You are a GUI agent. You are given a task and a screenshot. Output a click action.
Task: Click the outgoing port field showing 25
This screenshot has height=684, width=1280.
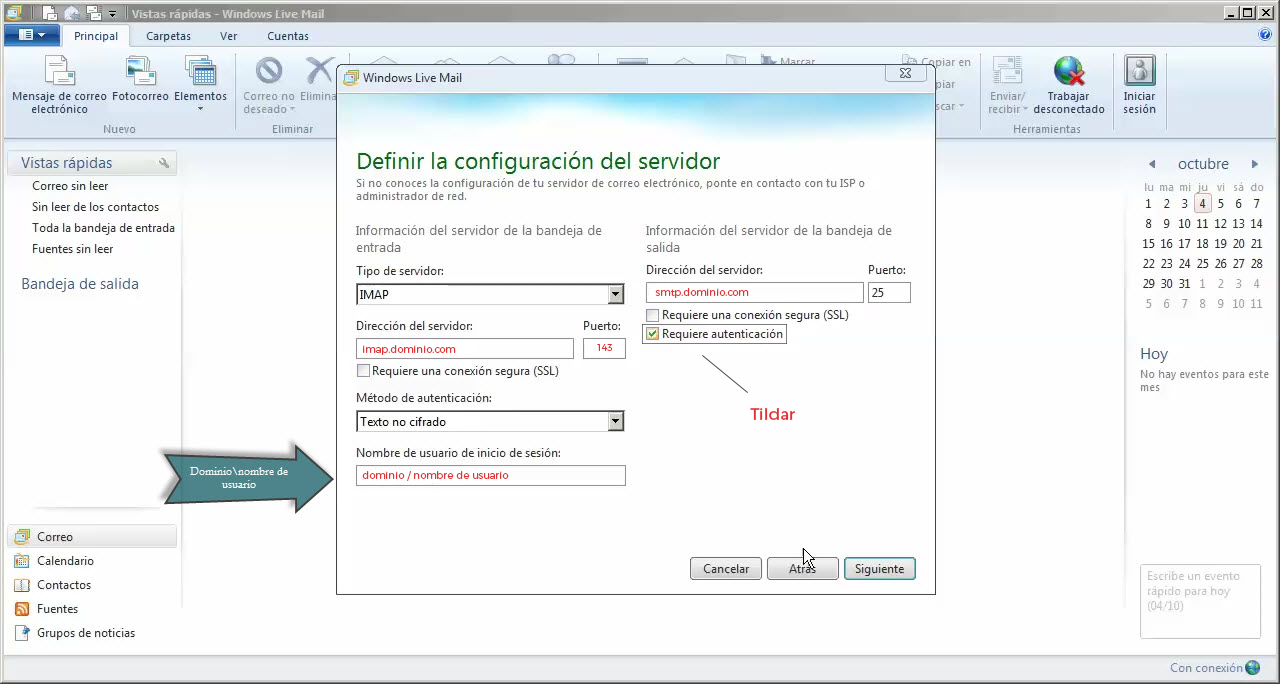889,292
